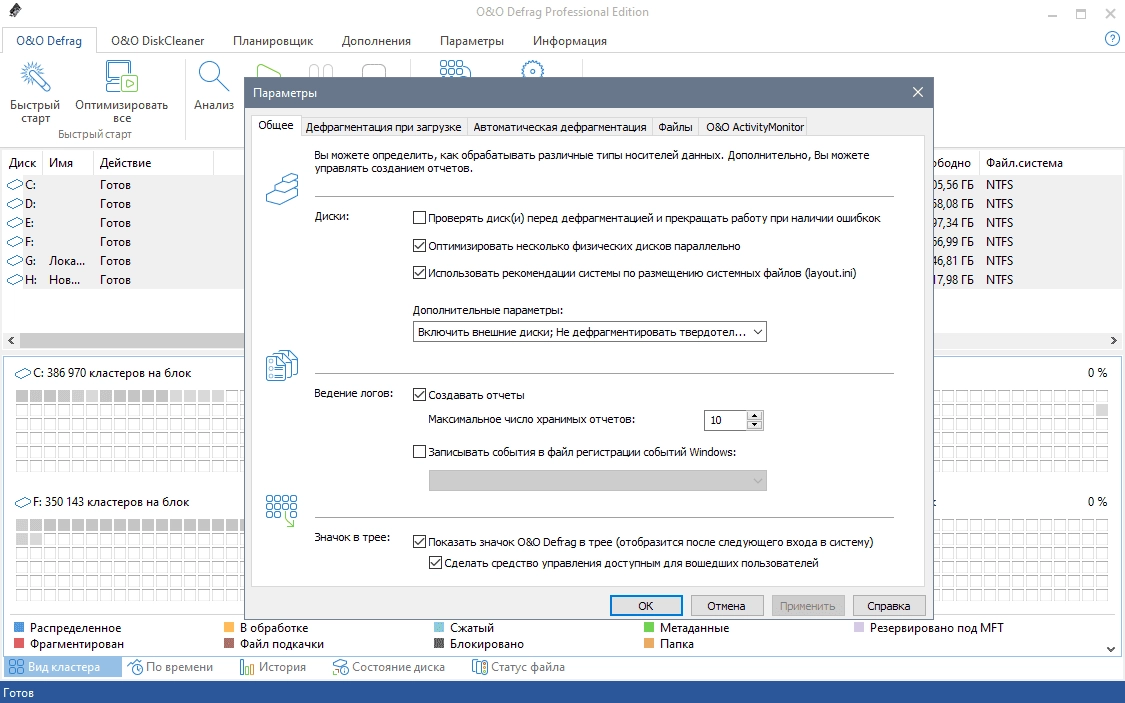Switch to Автоматическая дефрагментация tab
The image size is (1125, 703).
(560, 127)
